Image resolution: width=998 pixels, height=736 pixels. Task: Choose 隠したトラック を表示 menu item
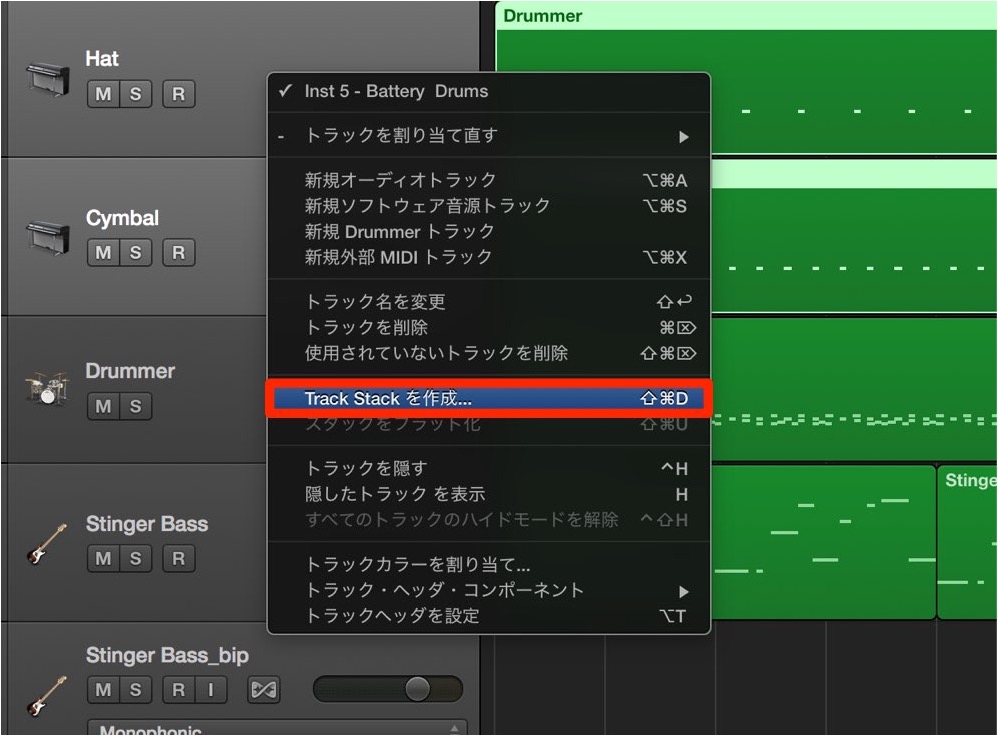click(489, 494)
